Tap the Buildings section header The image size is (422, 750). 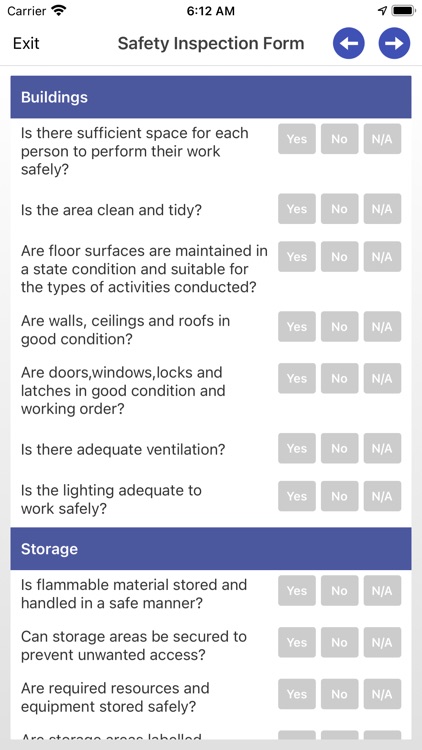click(211, 97)
